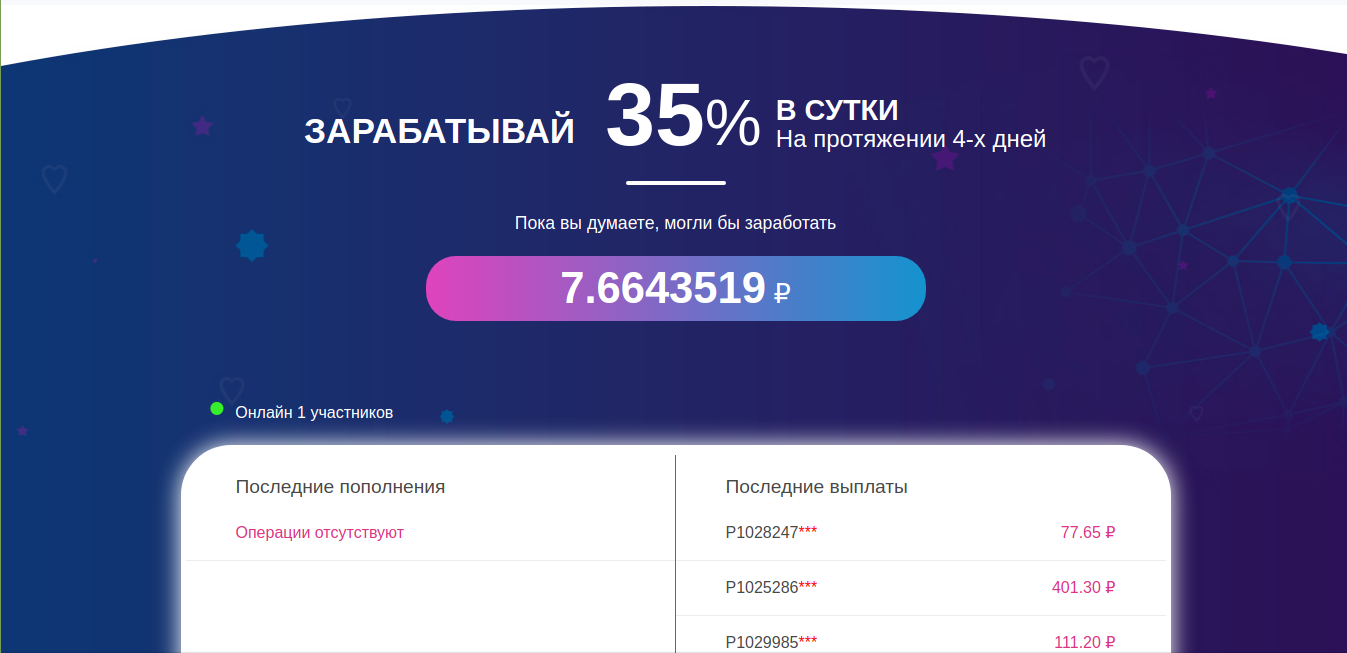The image size is (1347, 653).
Task: Click the "Онлайн 1 участников" label
Action: click(x=314, y=412)
